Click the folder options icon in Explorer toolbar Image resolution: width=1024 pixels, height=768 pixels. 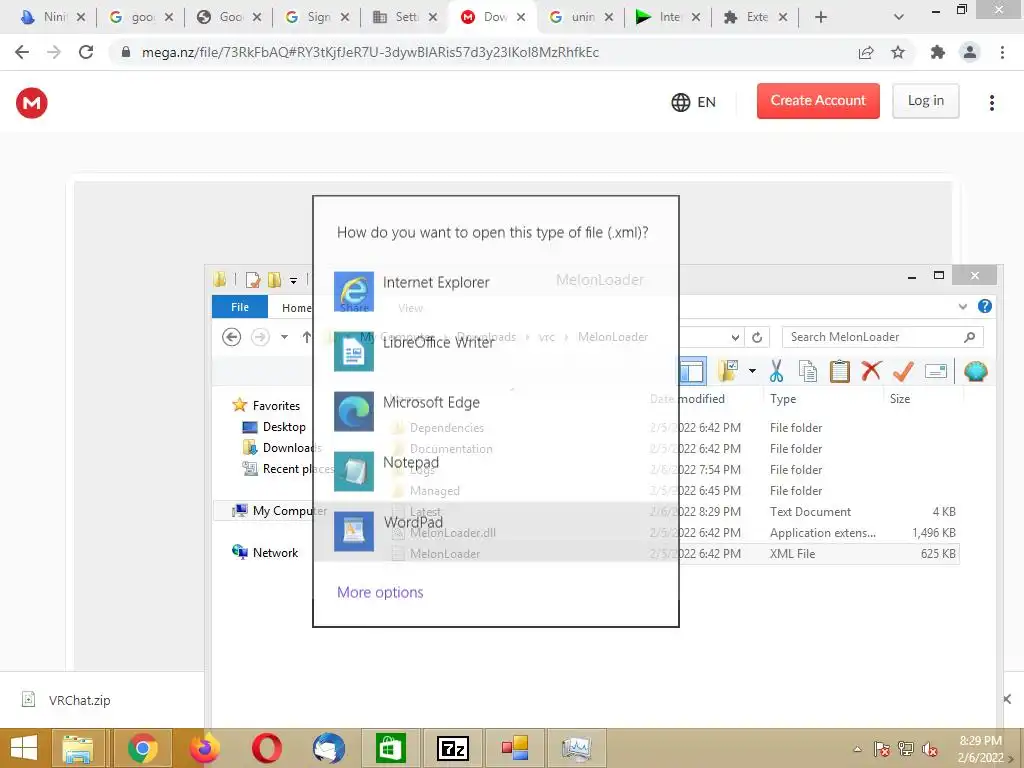point(728,371)
